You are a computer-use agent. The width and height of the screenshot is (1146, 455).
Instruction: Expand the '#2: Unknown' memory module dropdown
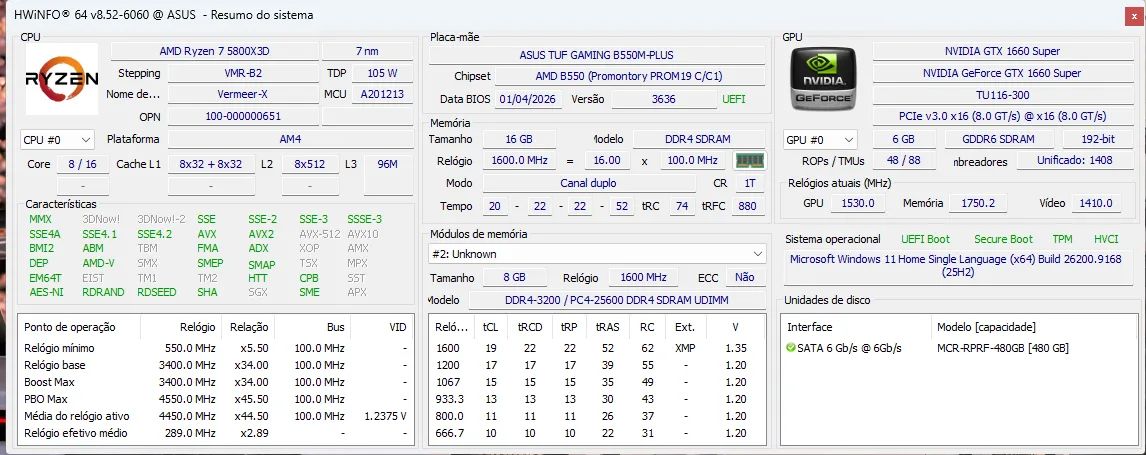pos(596,254)
